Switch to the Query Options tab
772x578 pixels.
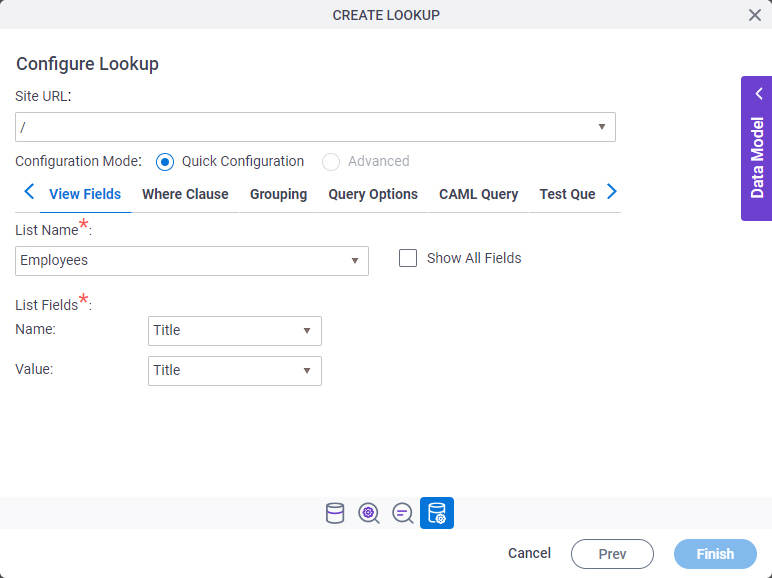click(373, 194)
